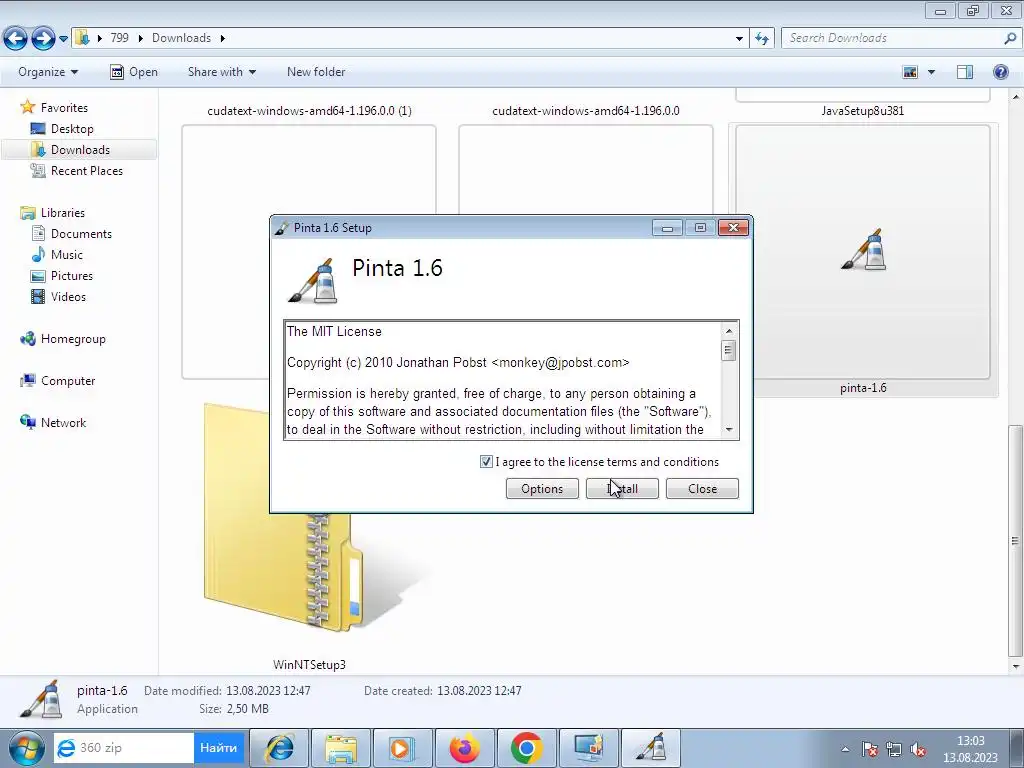
Task: Go forward with the Explorer forward arrow
Action: 43,39
